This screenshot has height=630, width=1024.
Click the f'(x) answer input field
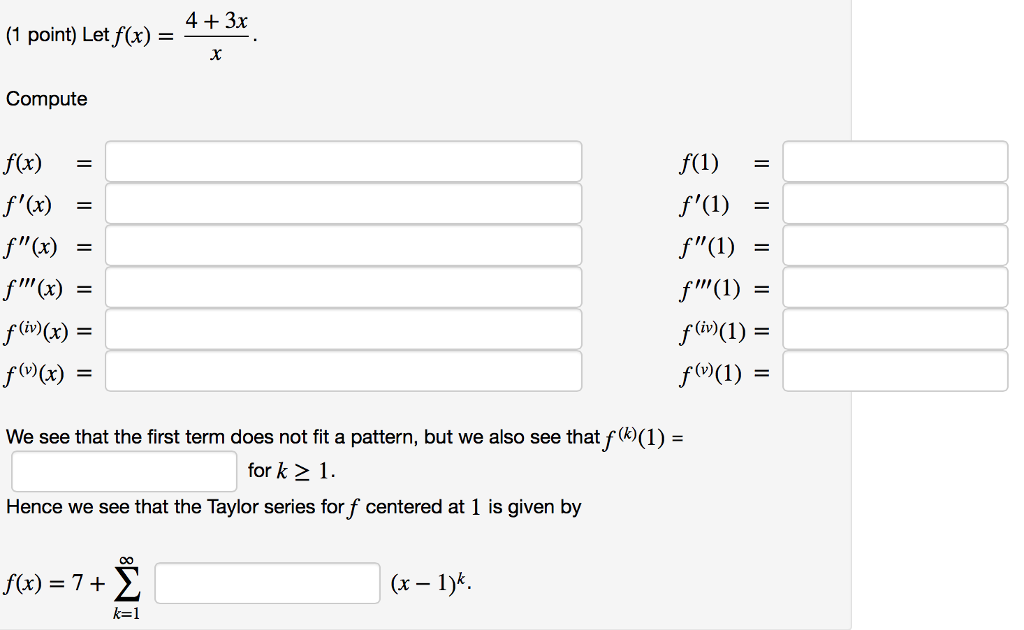click(345, 203)
